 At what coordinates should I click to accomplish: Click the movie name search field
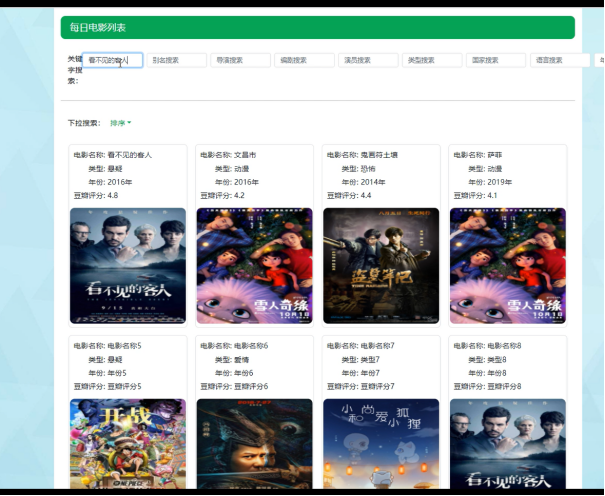113,60
